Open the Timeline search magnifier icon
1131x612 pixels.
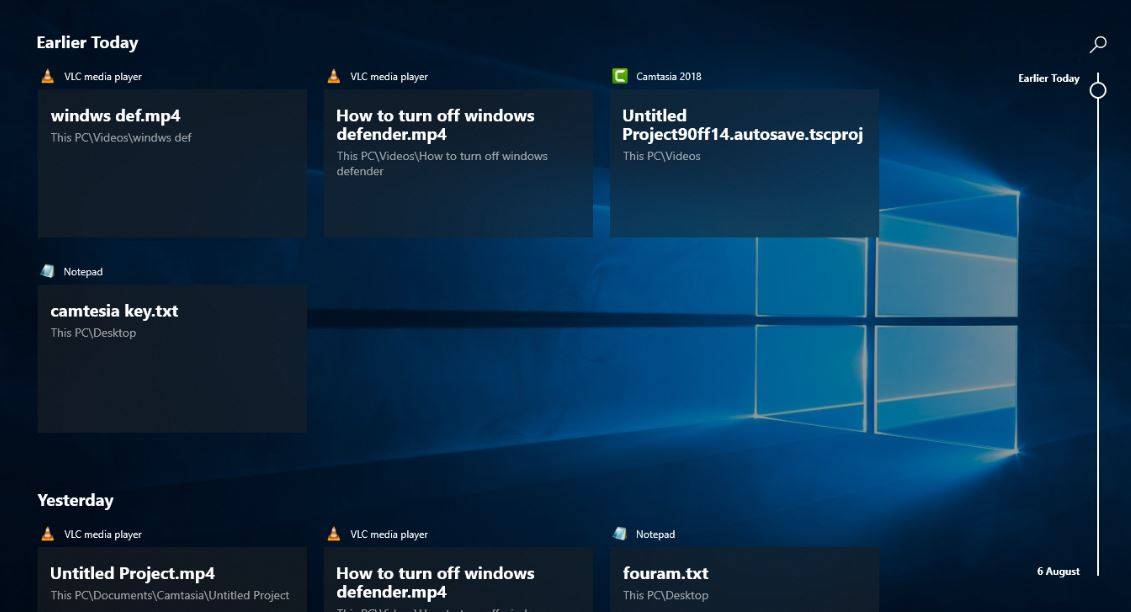point(1098,44)
